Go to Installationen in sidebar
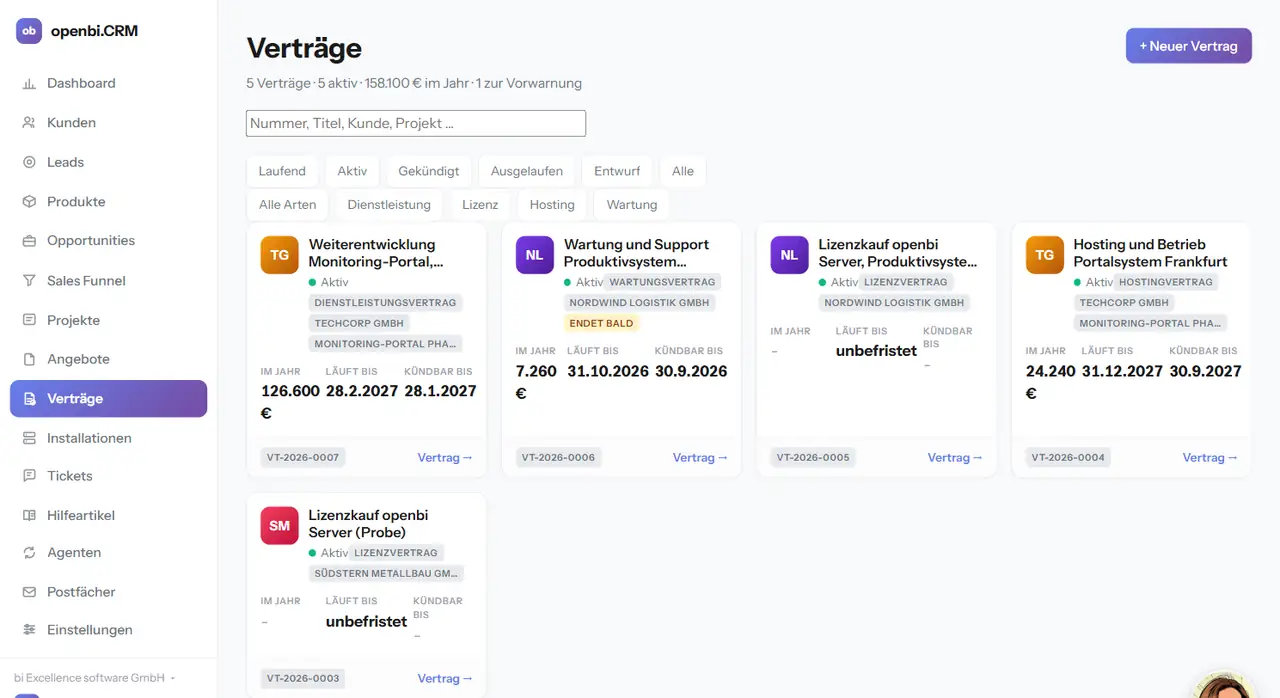The width and height of the screenshot is (1280, 698). tap(108, 438)
